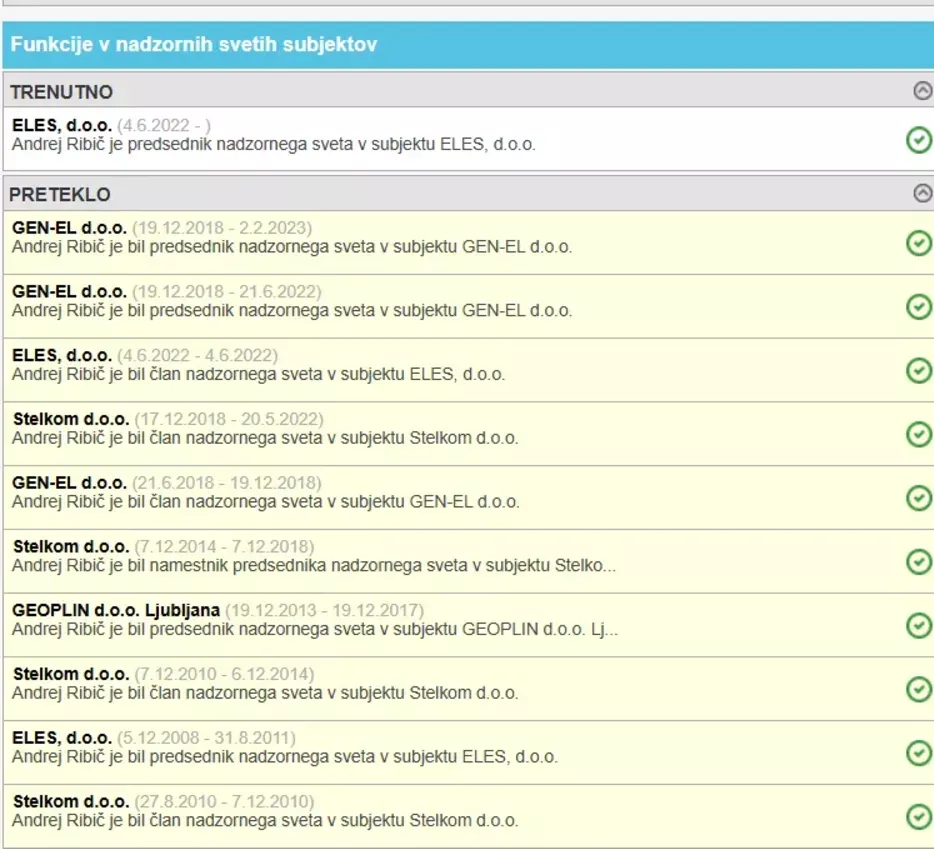Click check icon for GEN-EL row ending 2.2.2023
This screenshot has height=849, width=934.
click(918, 243)
